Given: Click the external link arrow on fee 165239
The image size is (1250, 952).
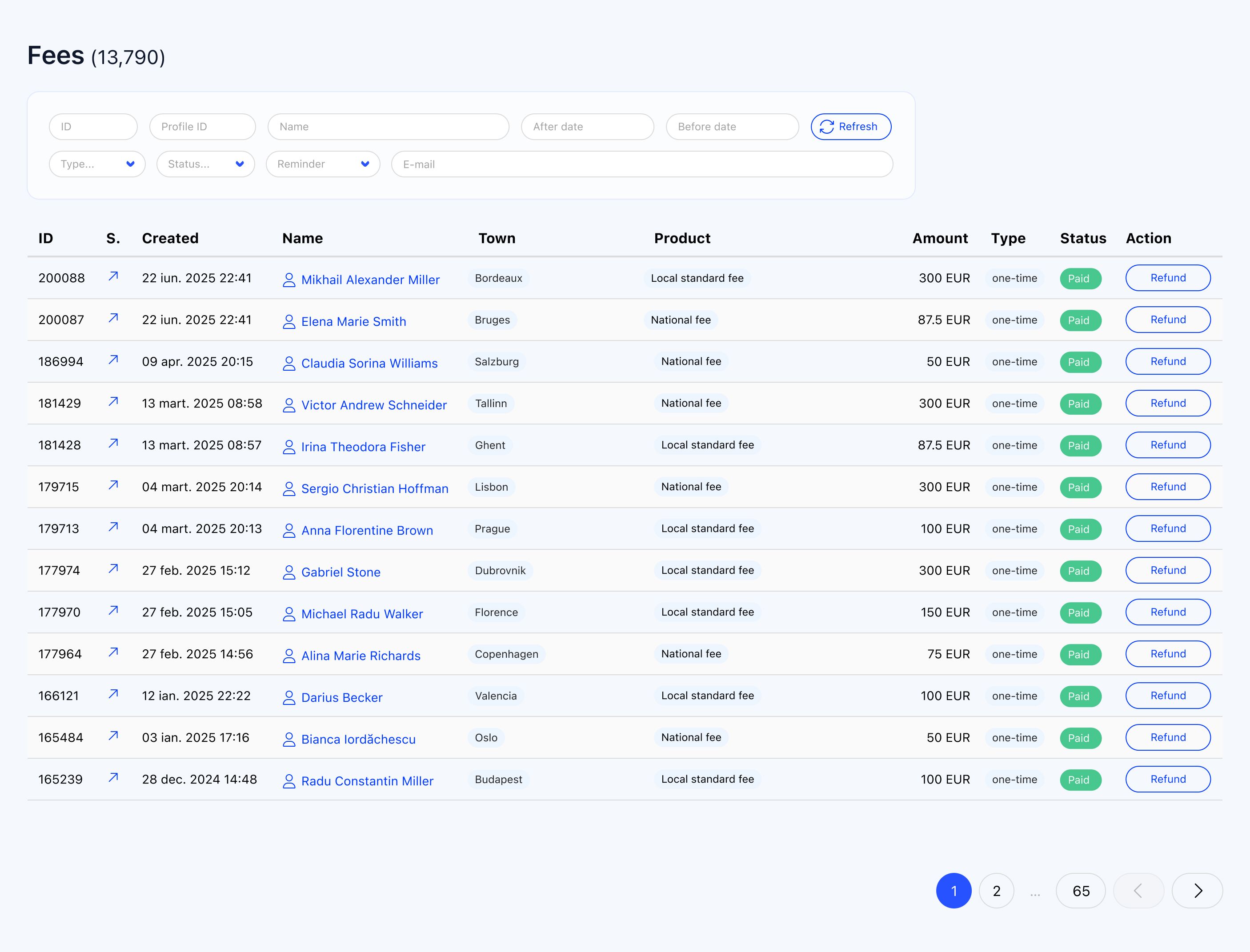Looking at the screenshot, I should point(113,779).
